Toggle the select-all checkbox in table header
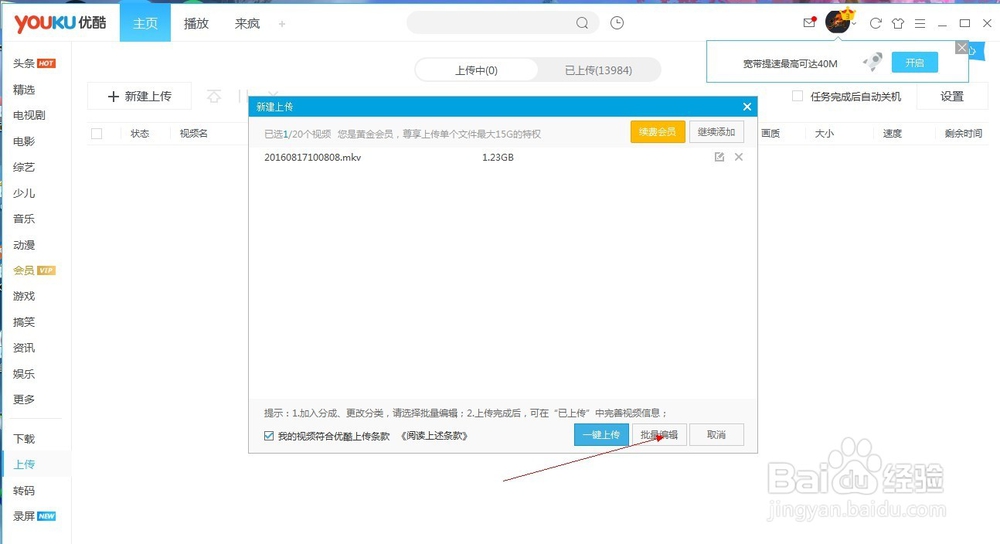Screen dimensions: 1000x544 (96, 133)
